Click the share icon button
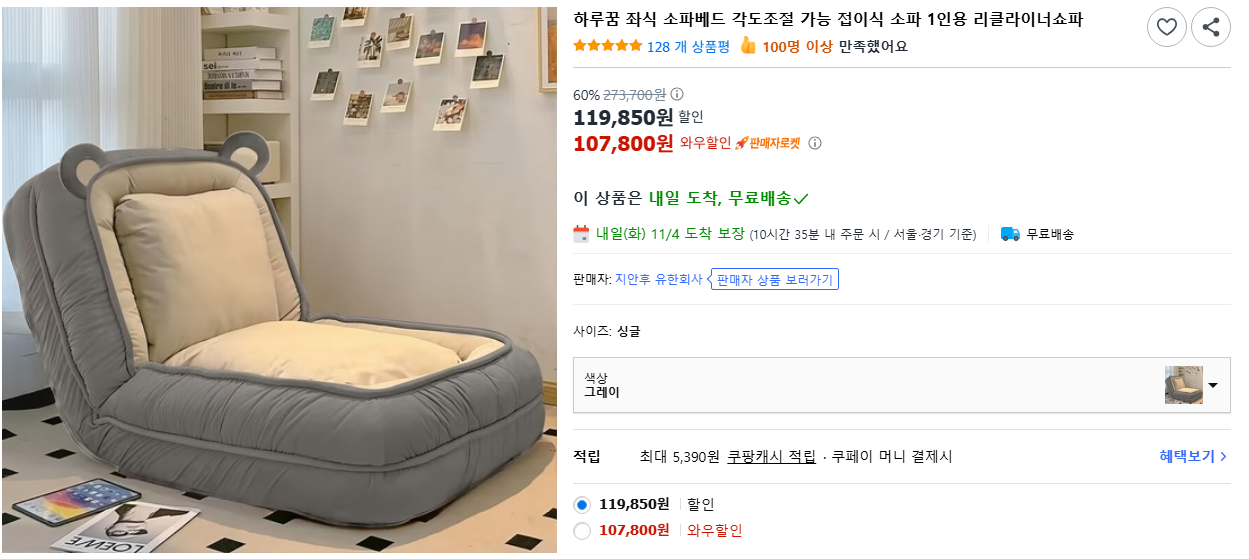This screenshot has height=559, width=1249. 1210,27
